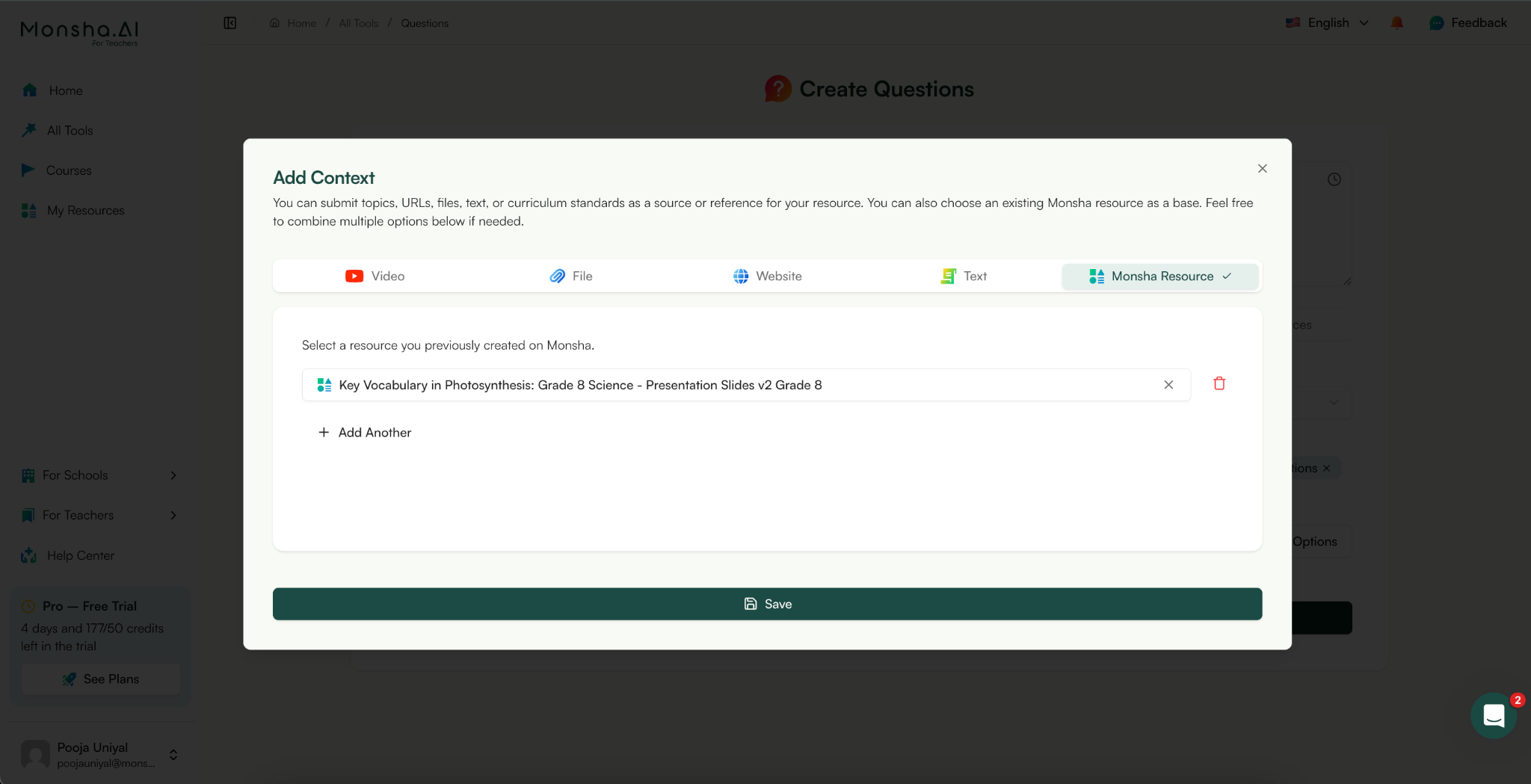Click the Feedback button
The height and width of the screenshot is (784, 1531).
[1468, 22]
